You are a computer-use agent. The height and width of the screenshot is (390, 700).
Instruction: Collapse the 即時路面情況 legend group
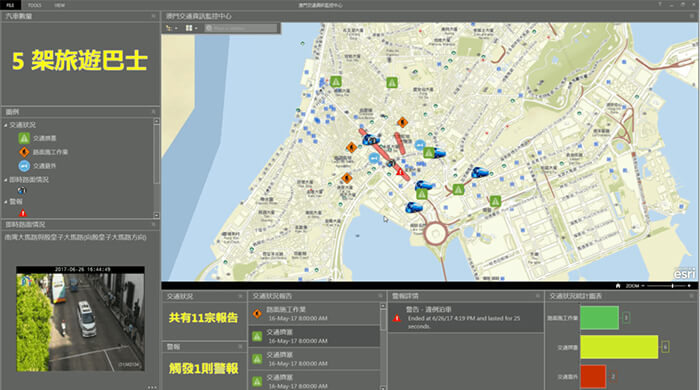pyautogui.click(x=6, y=180)
